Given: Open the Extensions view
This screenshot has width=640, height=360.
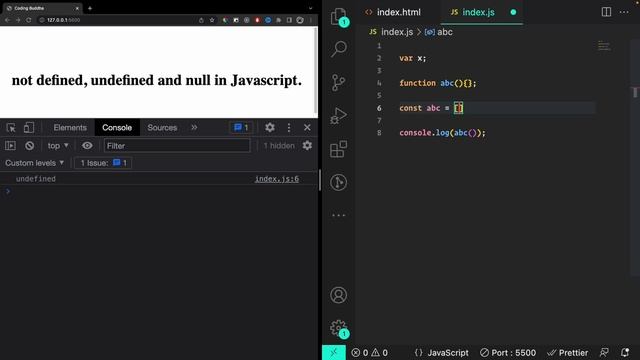Looking at the screenshot, I should tap(338, 149).
